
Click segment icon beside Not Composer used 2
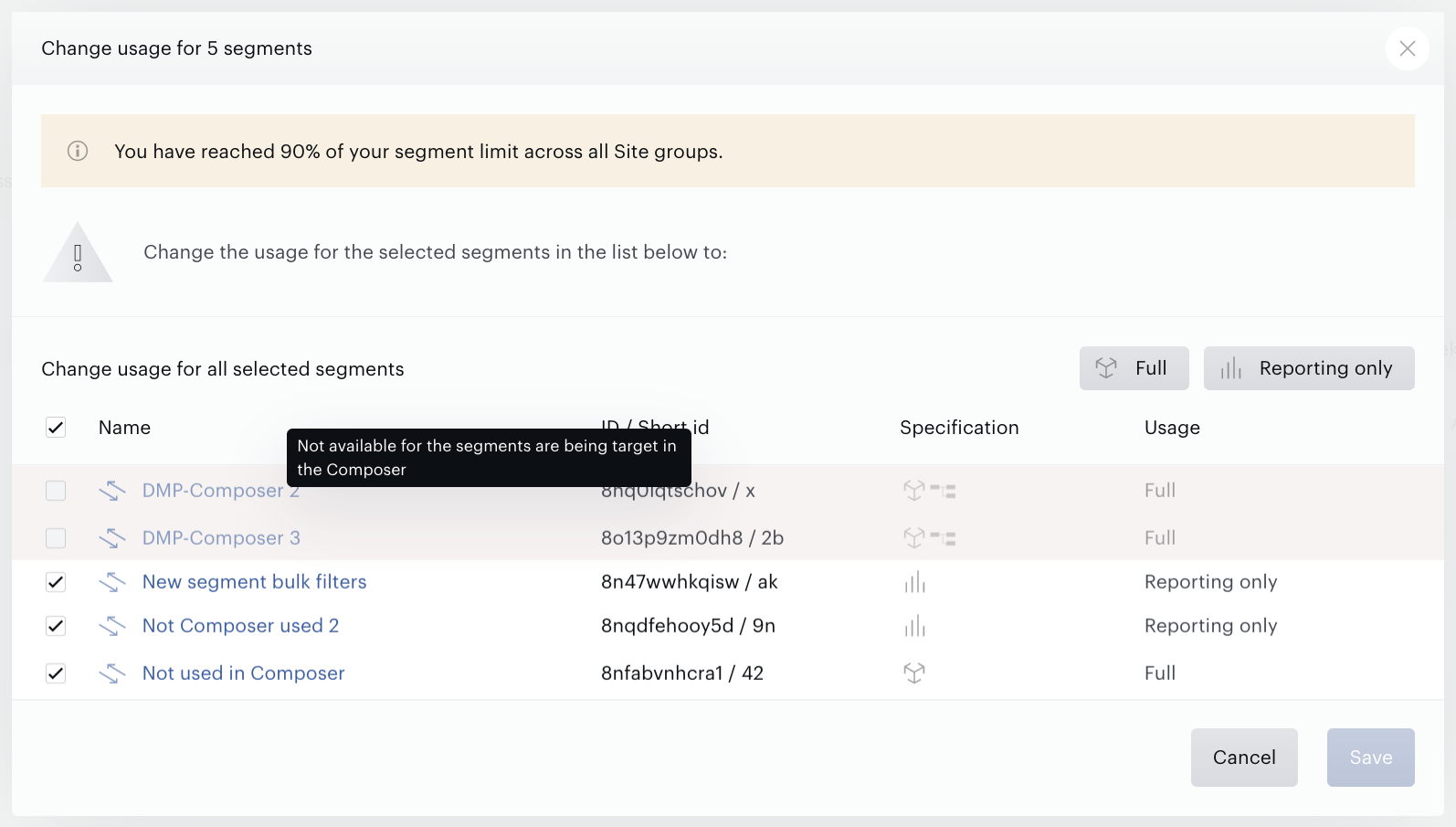pyautogui.click(x=112, y=626)
